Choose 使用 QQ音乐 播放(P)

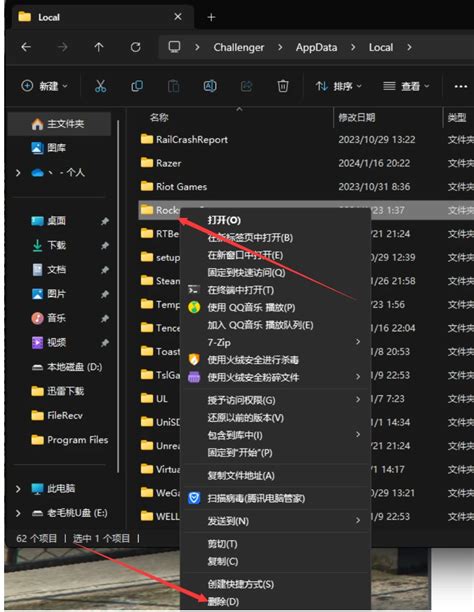click(x=251, y=308)
